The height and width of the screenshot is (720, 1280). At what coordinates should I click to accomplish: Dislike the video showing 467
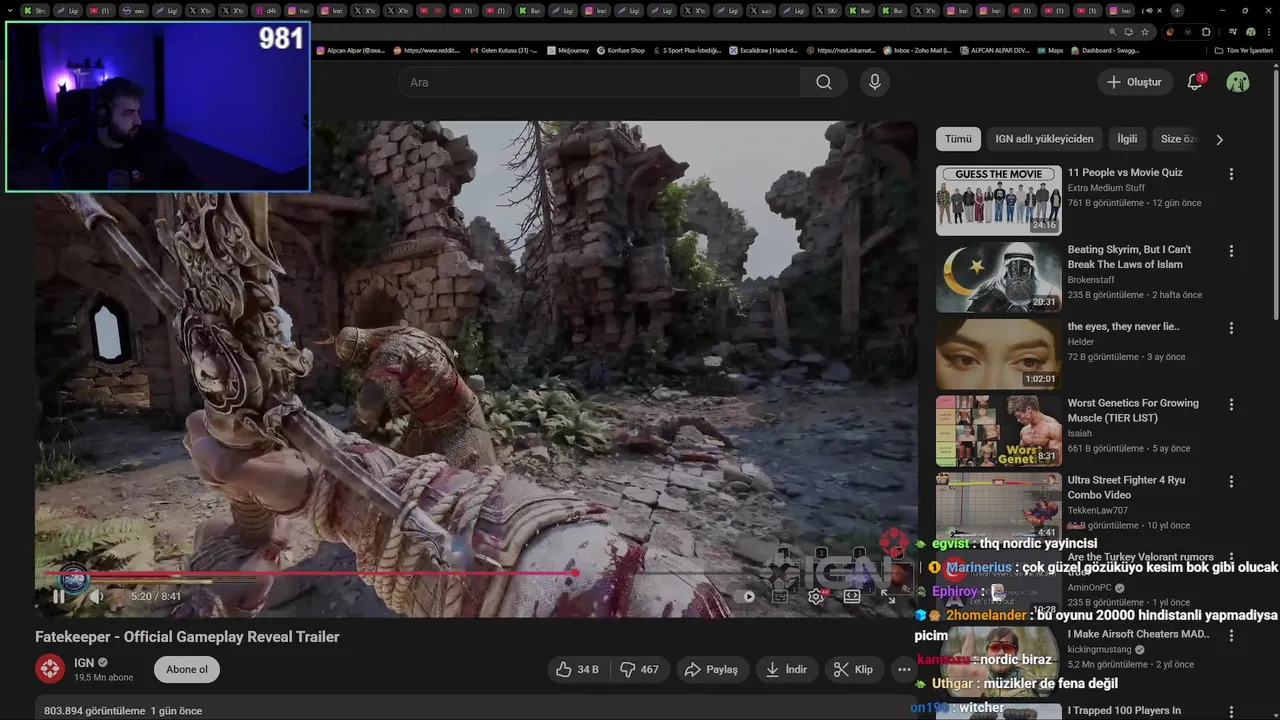pyautogui.click(x=639, y=669)
